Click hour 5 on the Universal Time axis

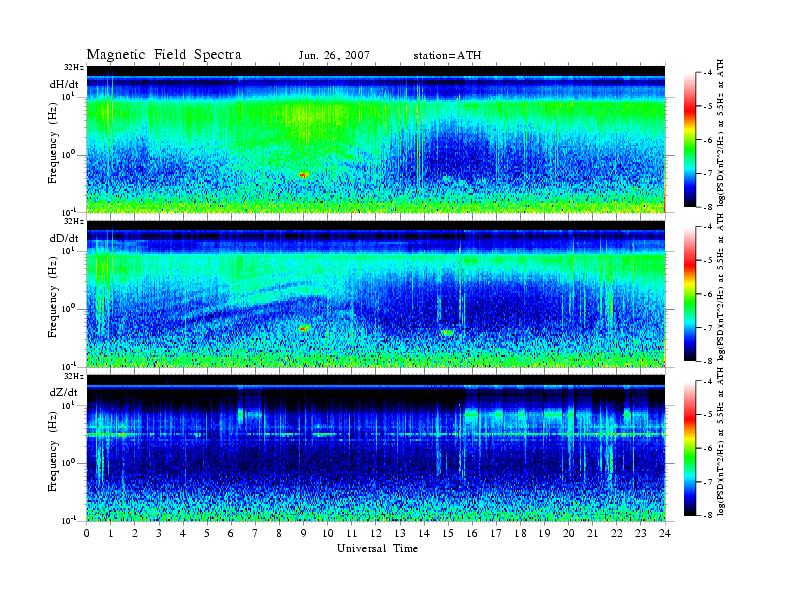(x=207, y=533)
